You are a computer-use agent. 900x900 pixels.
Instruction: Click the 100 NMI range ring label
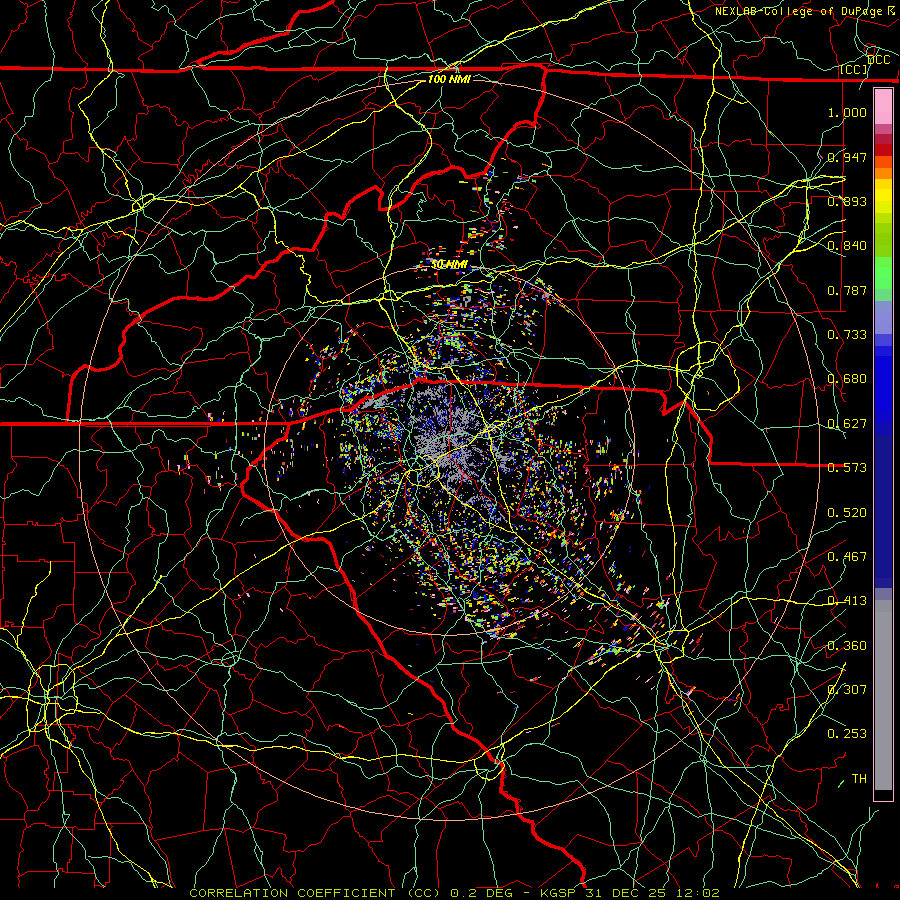coord(449,79)
